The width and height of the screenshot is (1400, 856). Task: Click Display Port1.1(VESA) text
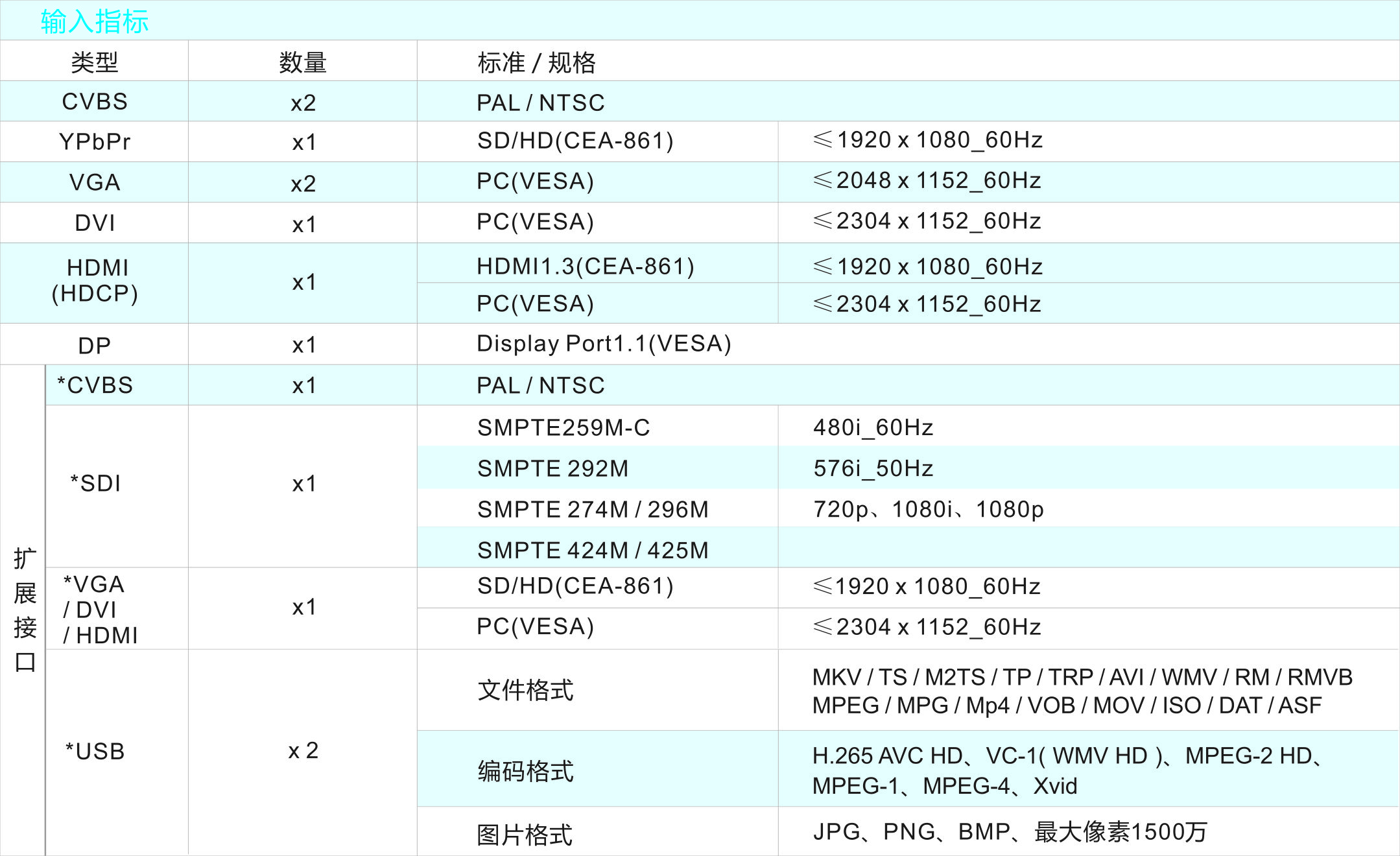pos(603,344)
